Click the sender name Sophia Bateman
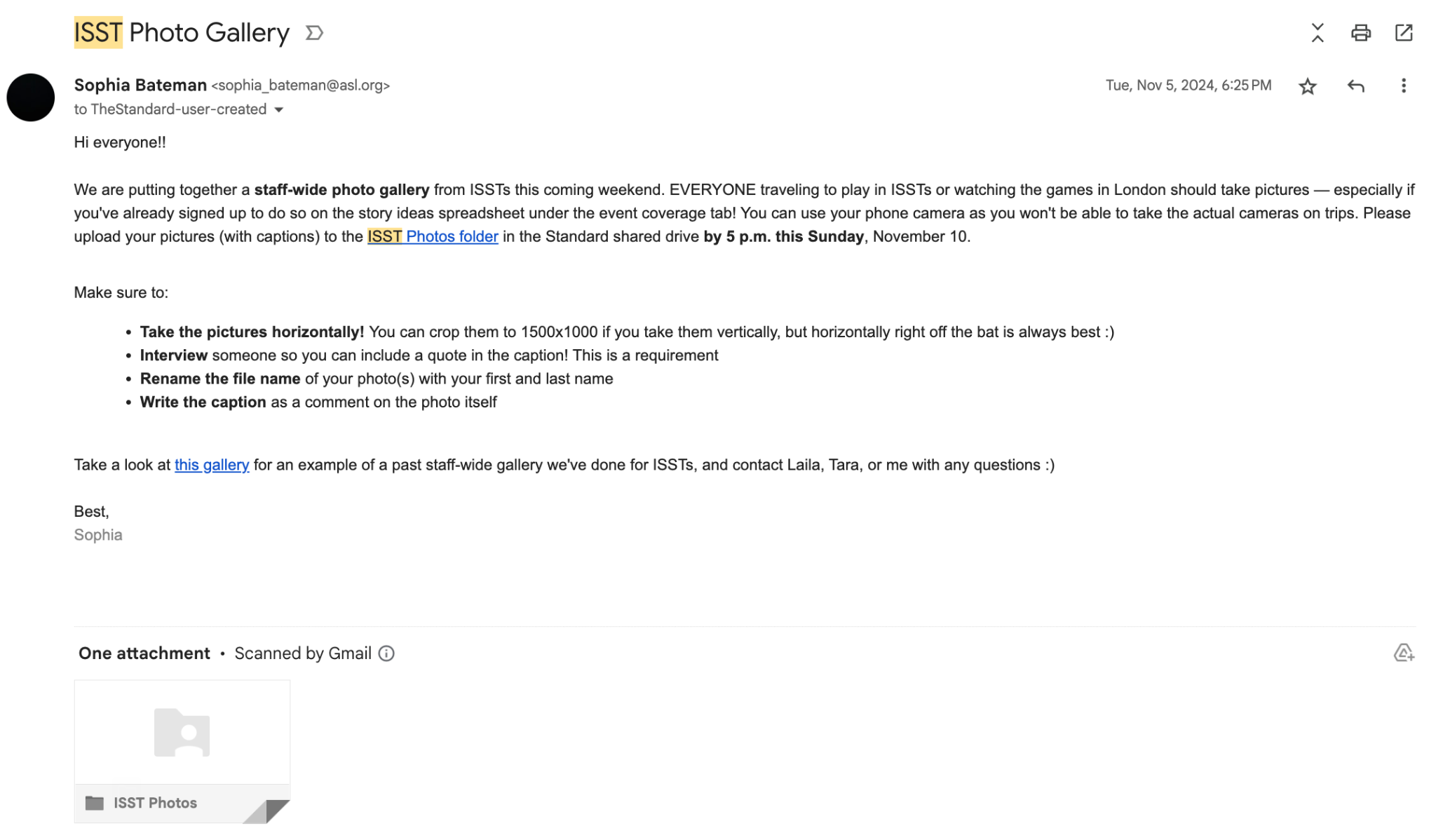Viewport: 1436px width, 840px height. coord(140,86)
